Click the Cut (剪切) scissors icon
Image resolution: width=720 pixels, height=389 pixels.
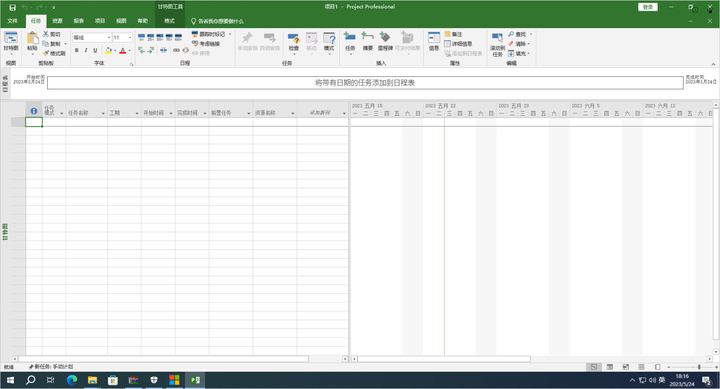coord(46,34)
